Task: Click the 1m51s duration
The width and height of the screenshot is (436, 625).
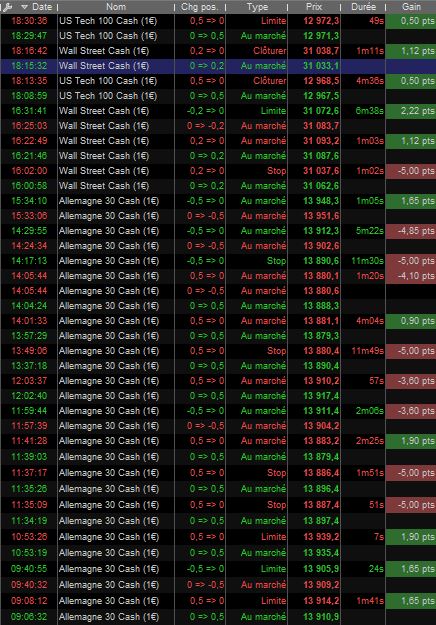Action: [370, 473]
